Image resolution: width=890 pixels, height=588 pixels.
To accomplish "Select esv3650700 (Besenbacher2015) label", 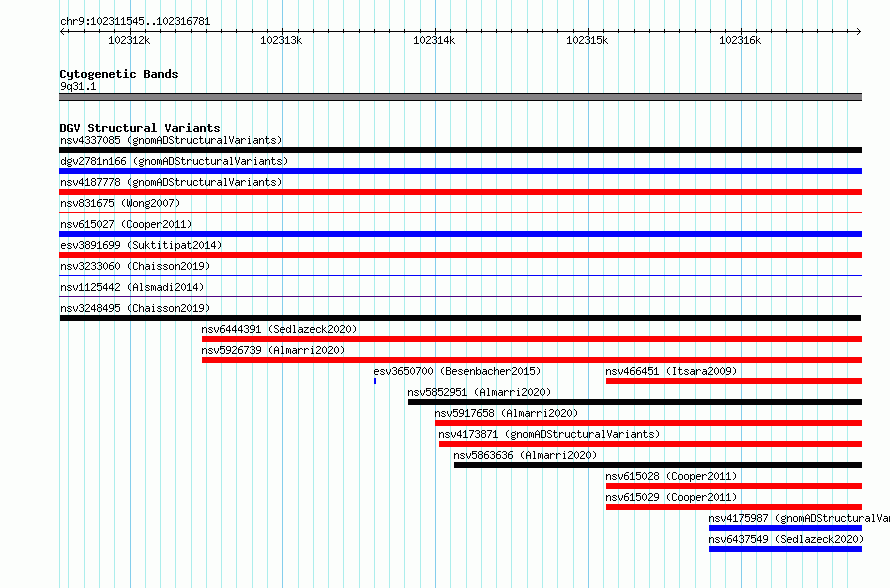I will pos(457,371).
